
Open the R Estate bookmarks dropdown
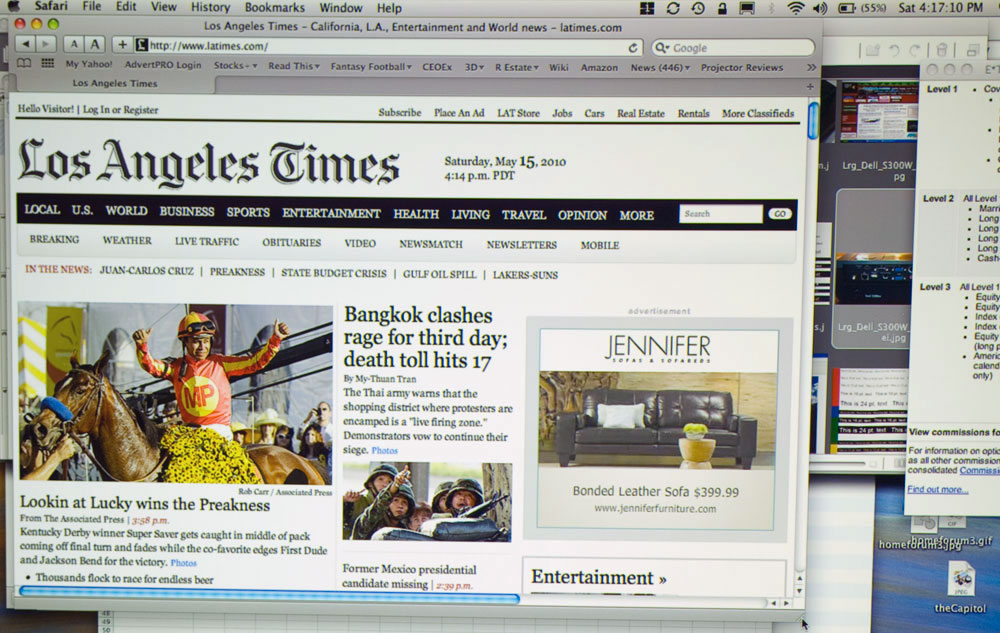517,67
